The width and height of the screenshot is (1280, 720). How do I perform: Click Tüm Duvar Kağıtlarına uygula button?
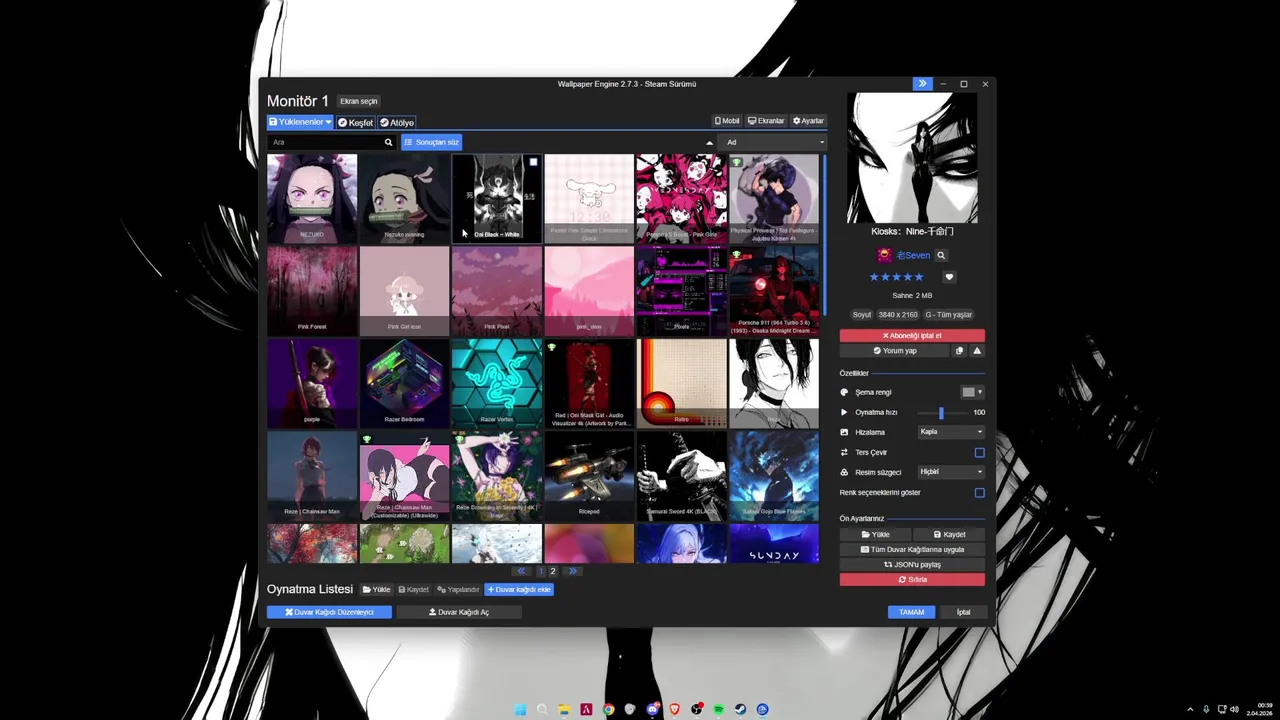click(x=912, y=549)
